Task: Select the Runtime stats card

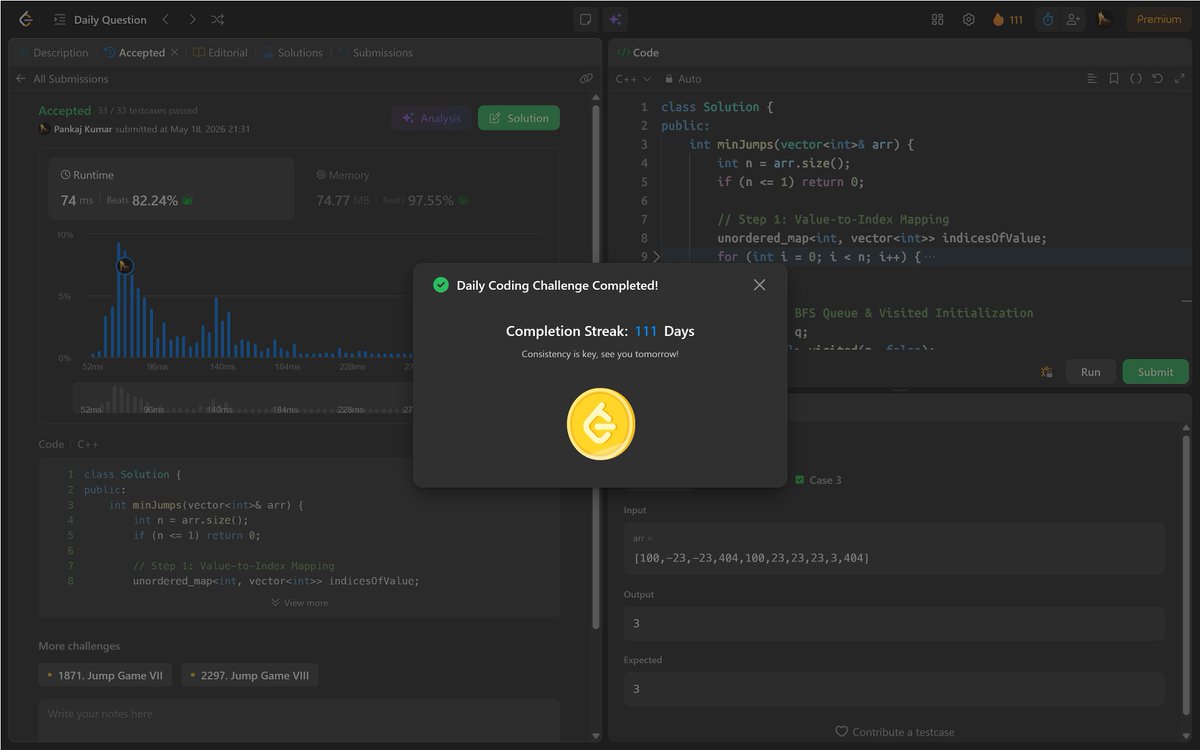Action: coord(171,188)
